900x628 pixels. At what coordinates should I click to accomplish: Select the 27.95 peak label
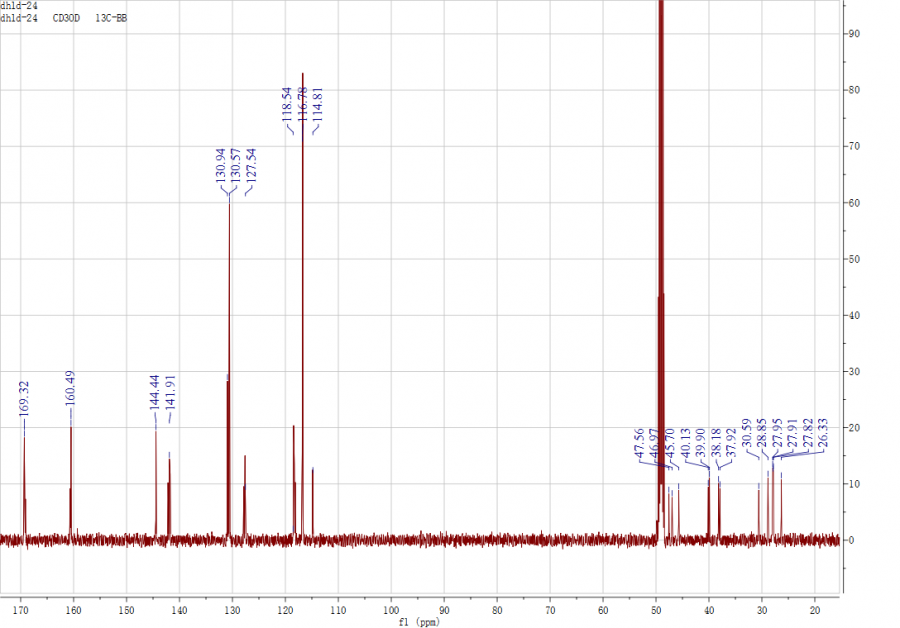click(777, 433)
